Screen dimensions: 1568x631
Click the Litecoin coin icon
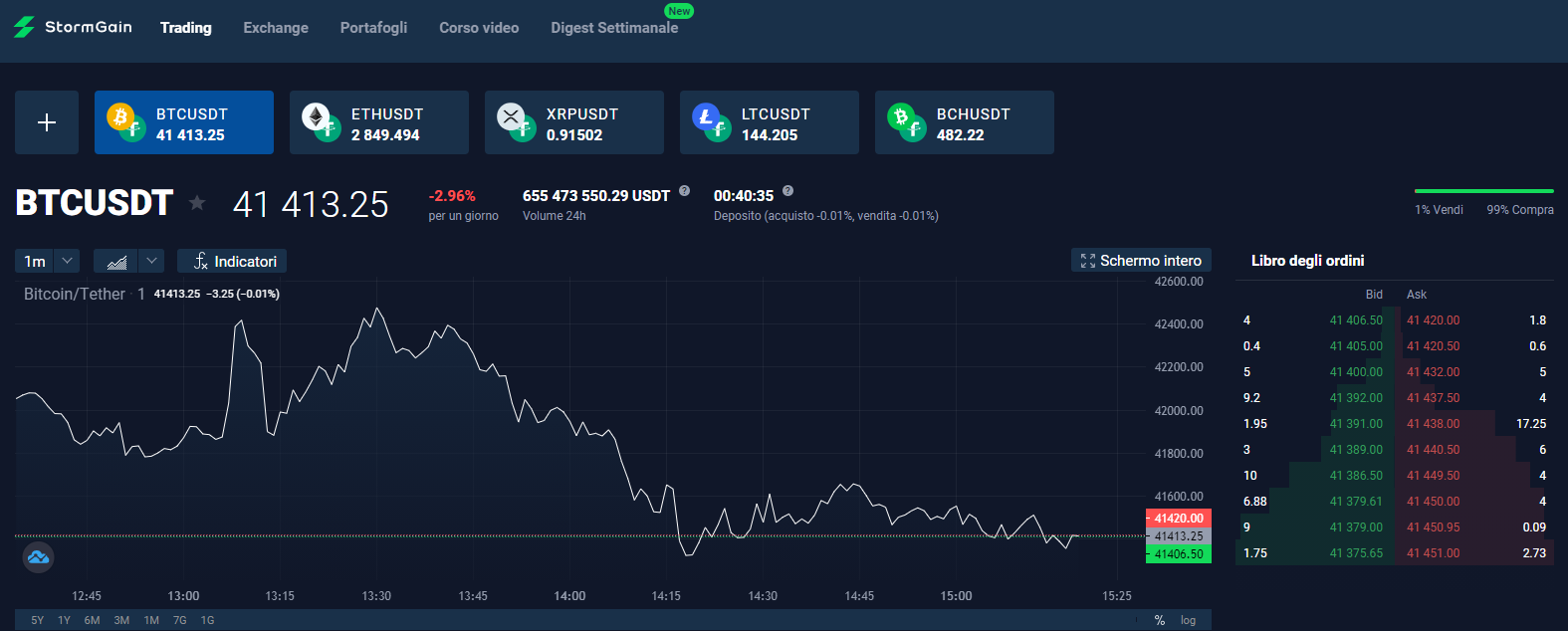(x=706, y=117)
